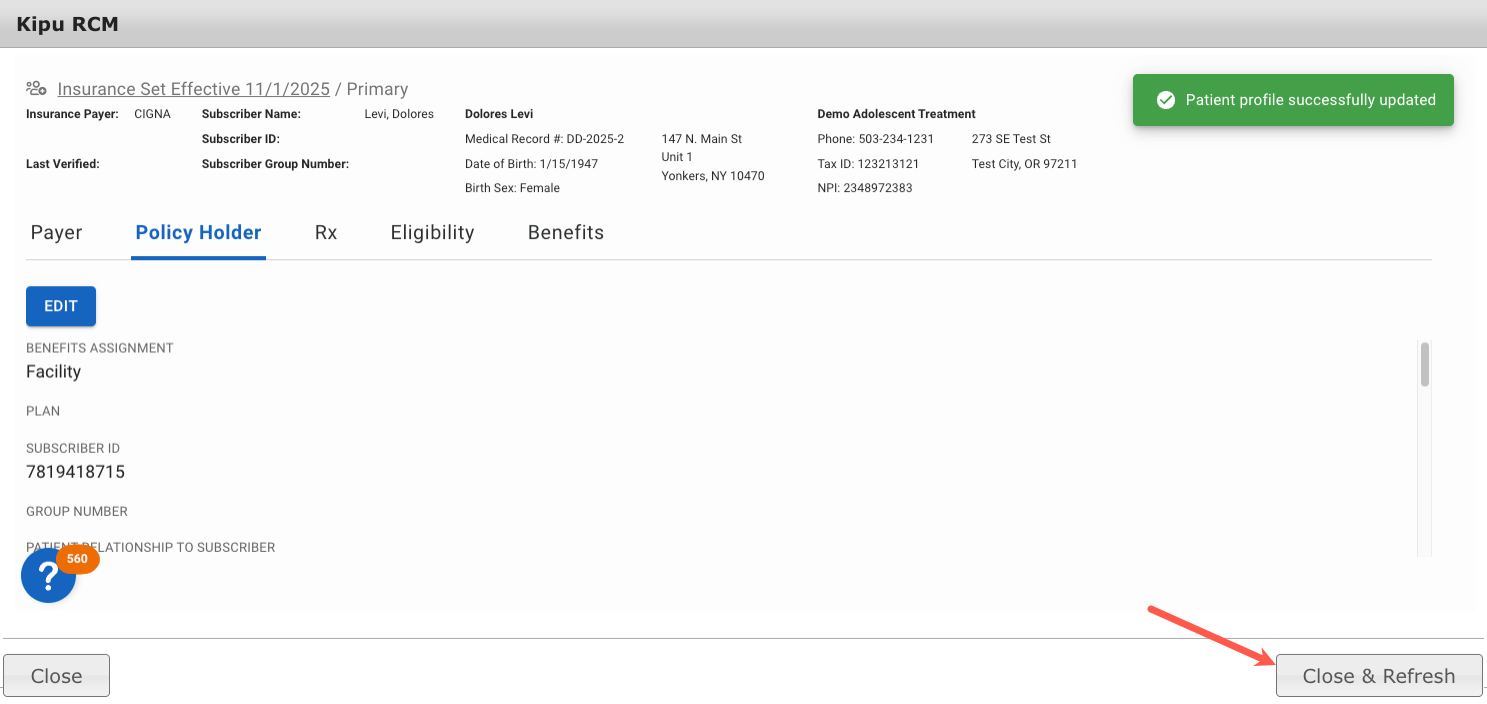Click the Kipu RCM dialog title

tap(67, 24)
